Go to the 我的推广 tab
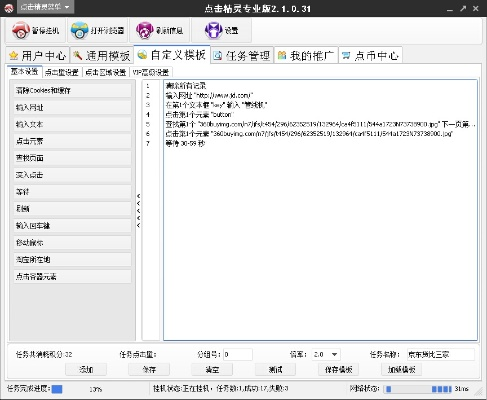Screen dimensions: 487x400 pos(306,55)
